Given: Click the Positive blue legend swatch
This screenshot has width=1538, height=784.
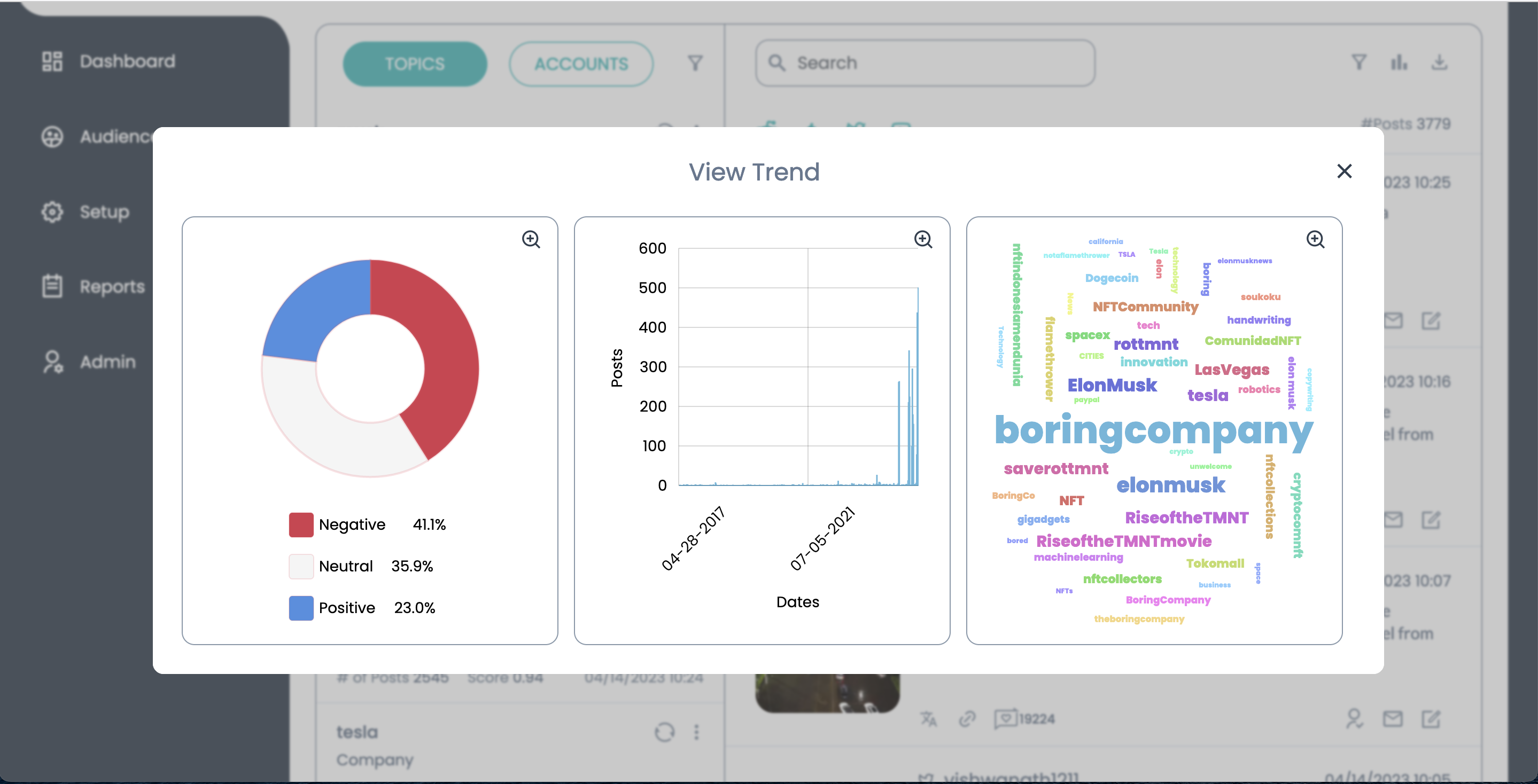Looking at the screenshot, I should [x=301, y=608].
